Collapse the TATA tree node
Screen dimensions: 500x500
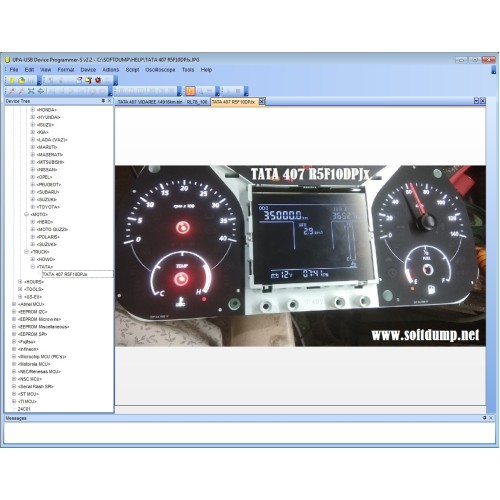pos(33,267)
